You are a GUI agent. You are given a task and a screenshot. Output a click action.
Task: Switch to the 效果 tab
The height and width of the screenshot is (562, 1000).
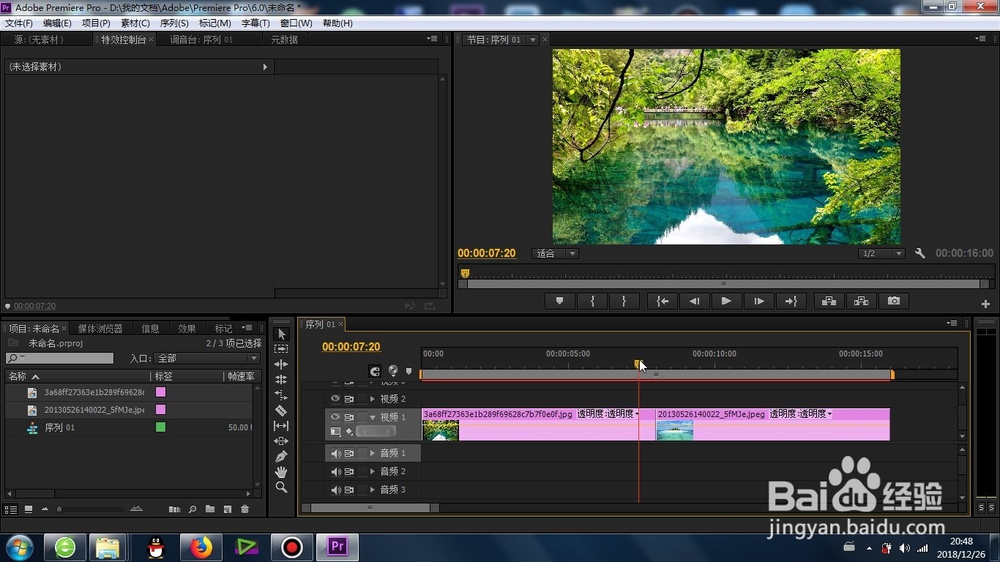(x=187, y=329)
